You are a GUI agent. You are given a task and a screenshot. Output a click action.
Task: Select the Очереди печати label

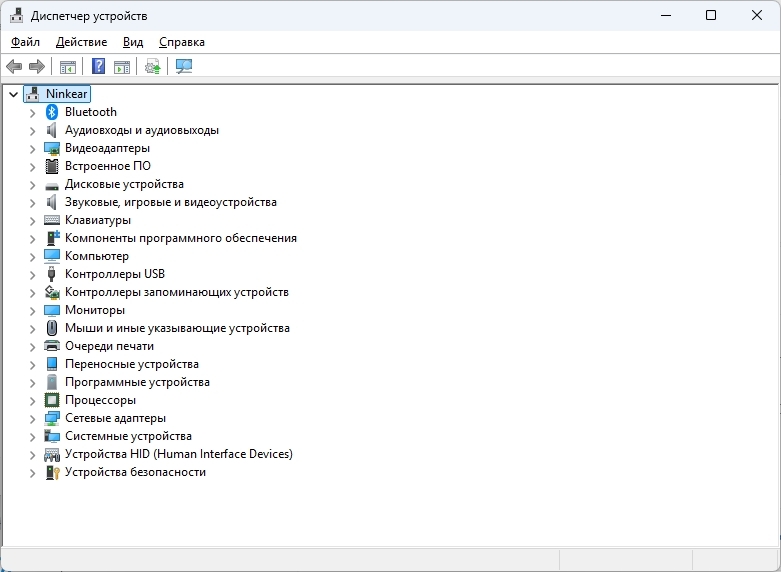click(x=109, y=346)
